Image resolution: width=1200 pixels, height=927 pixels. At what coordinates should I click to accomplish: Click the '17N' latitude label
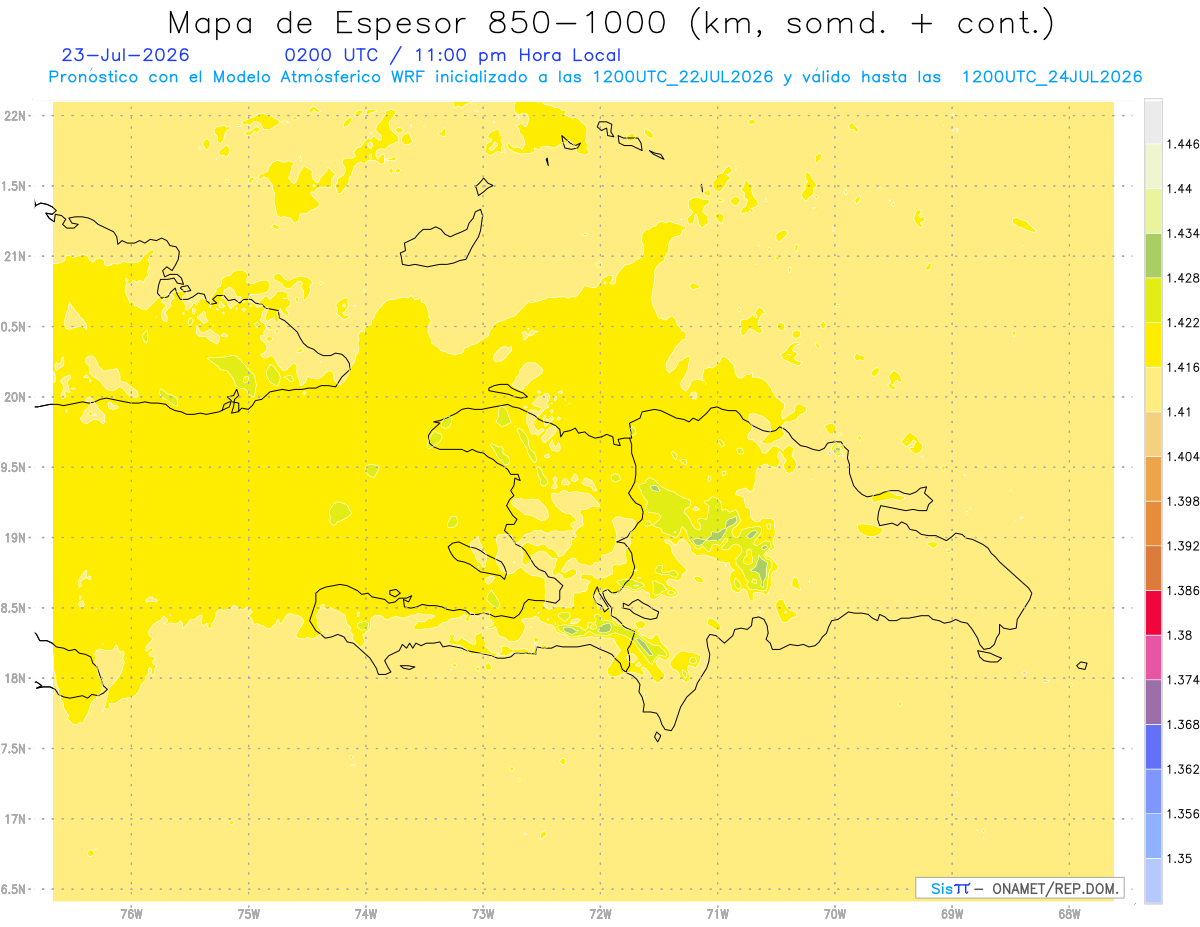pos(16,819)
